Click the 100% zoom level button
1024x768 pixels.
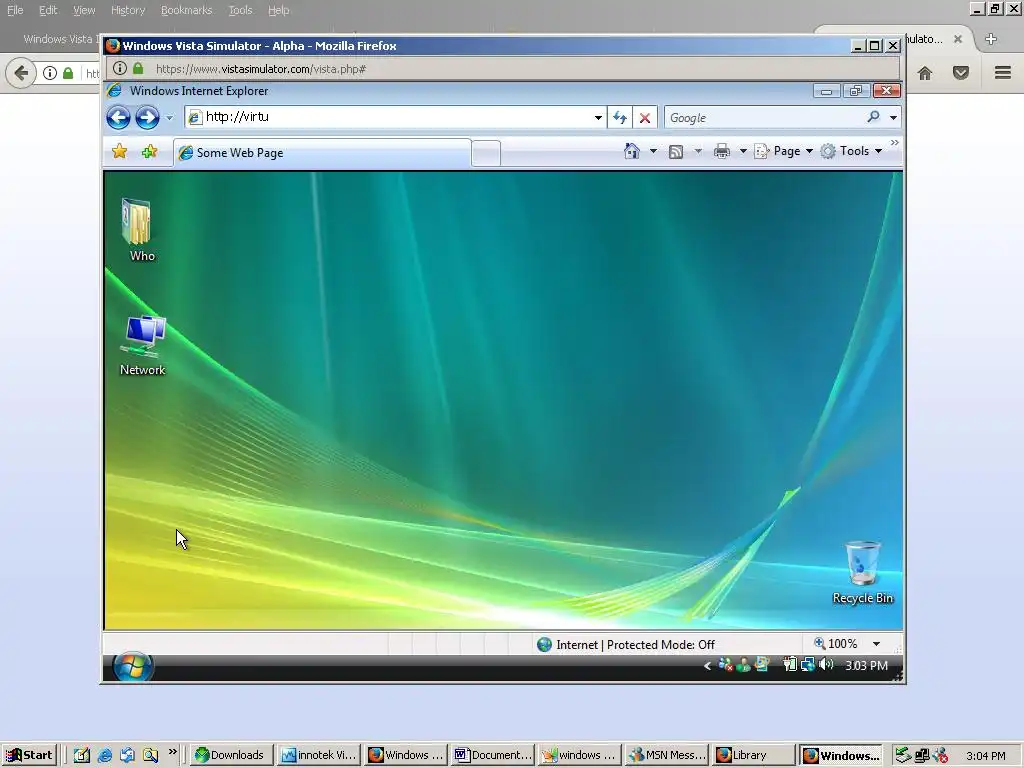[x=836, y=644]
